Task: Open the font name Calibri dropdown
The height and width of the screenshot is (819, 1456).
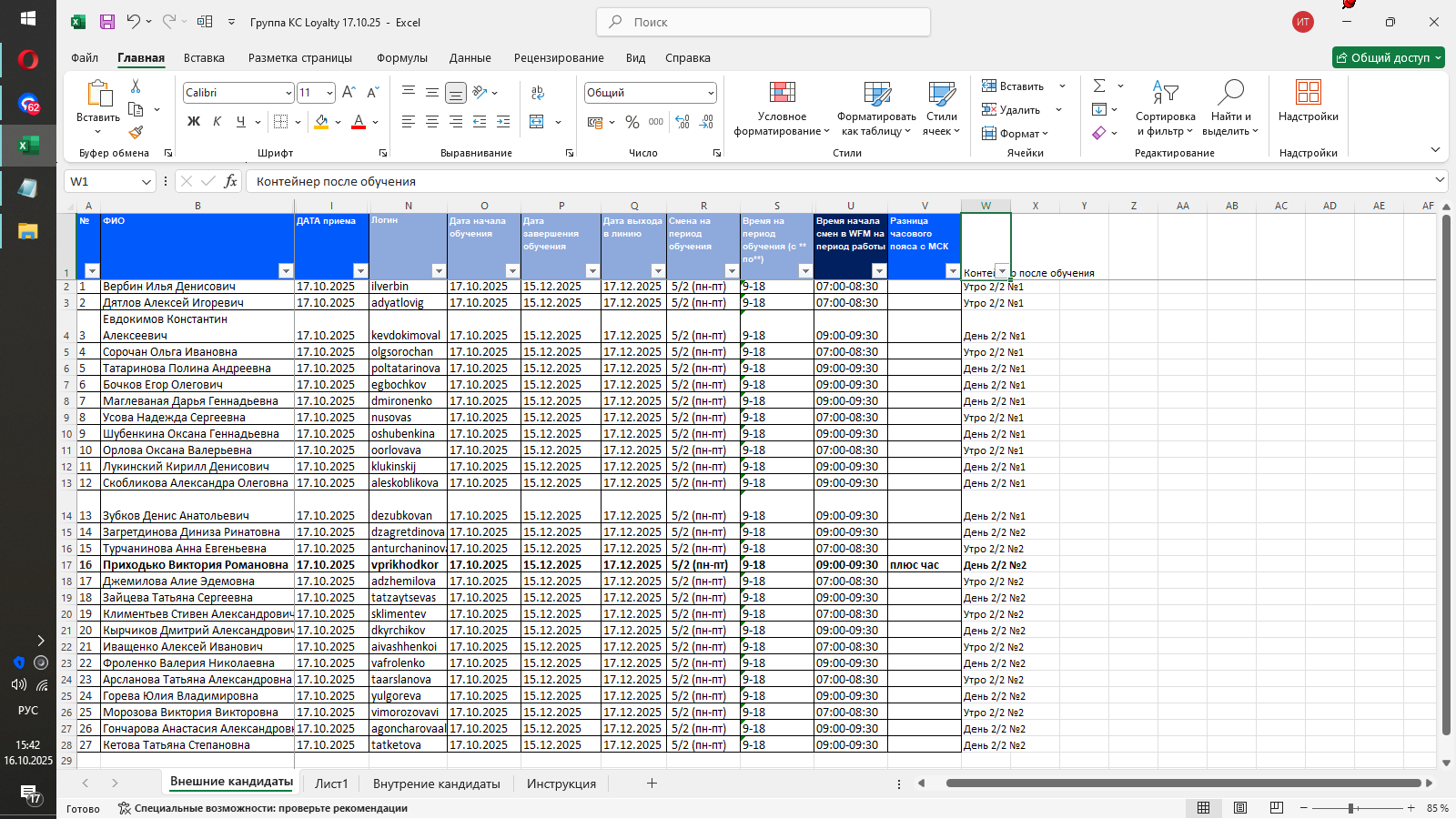Action: [288, 93]
